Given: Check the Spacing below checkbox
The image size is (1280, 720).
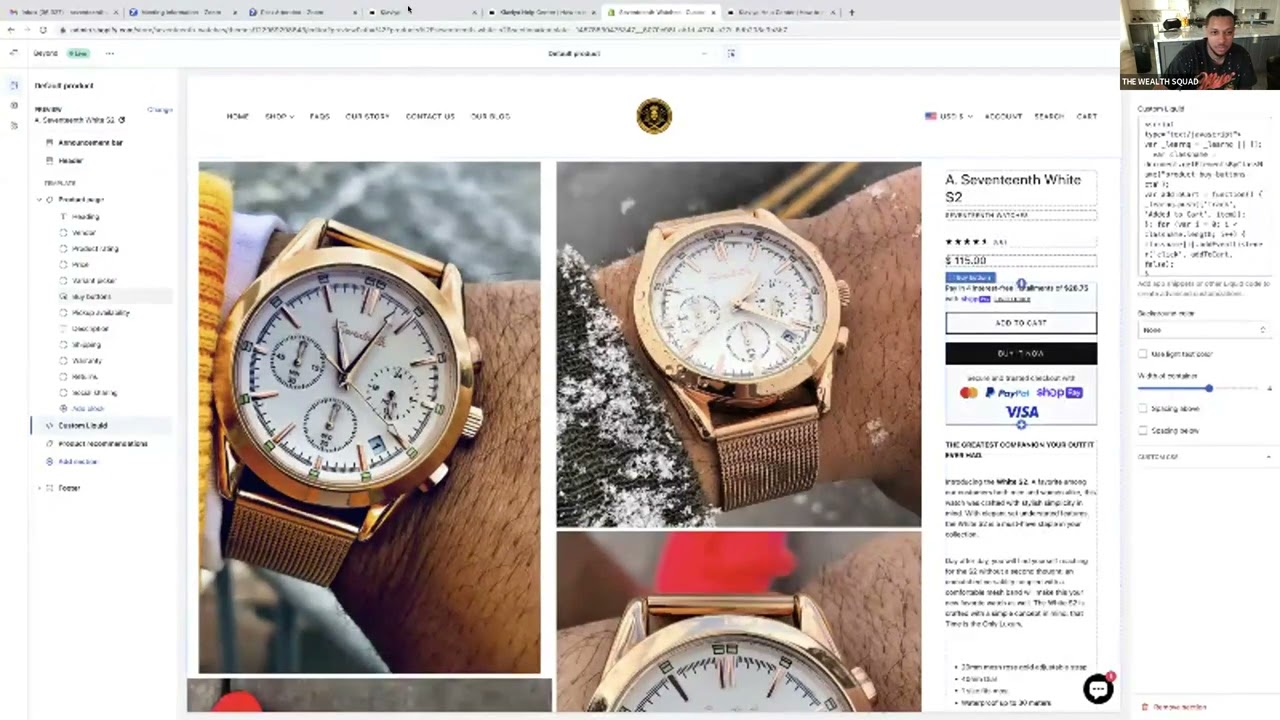Looking at the screenshot, I should click(x=1143, y=430).
